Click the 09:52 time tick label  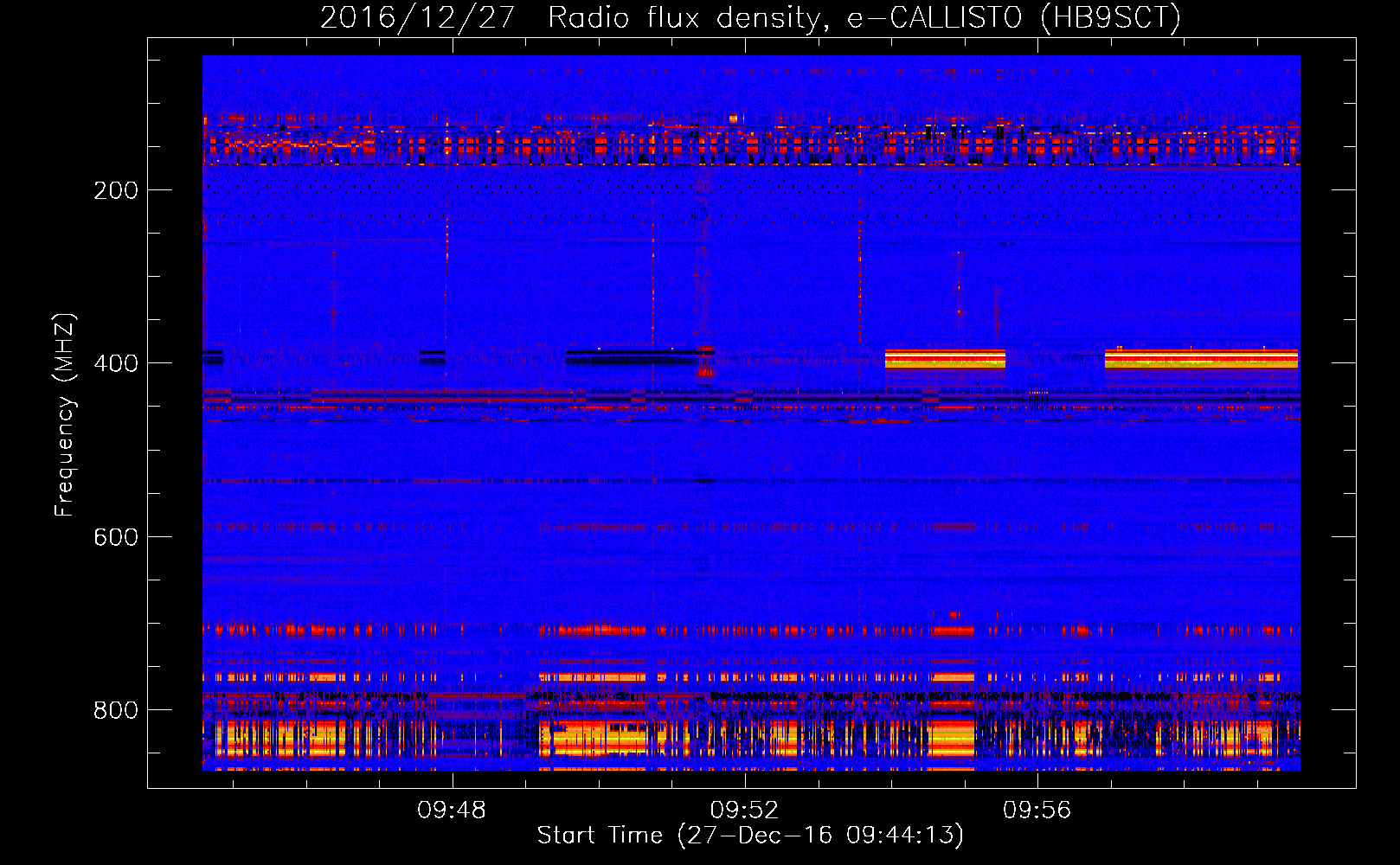pos(744,811)
